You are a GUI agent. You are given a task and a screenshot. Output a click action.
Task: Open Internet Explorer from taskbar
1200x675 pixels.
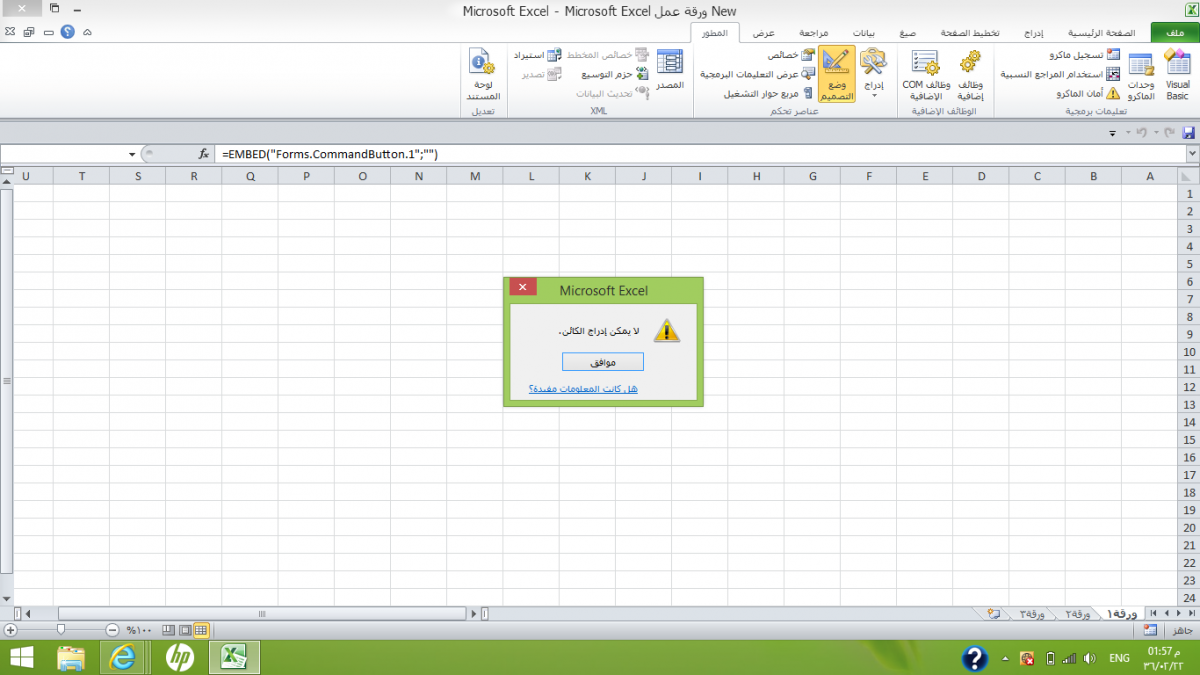123,658
